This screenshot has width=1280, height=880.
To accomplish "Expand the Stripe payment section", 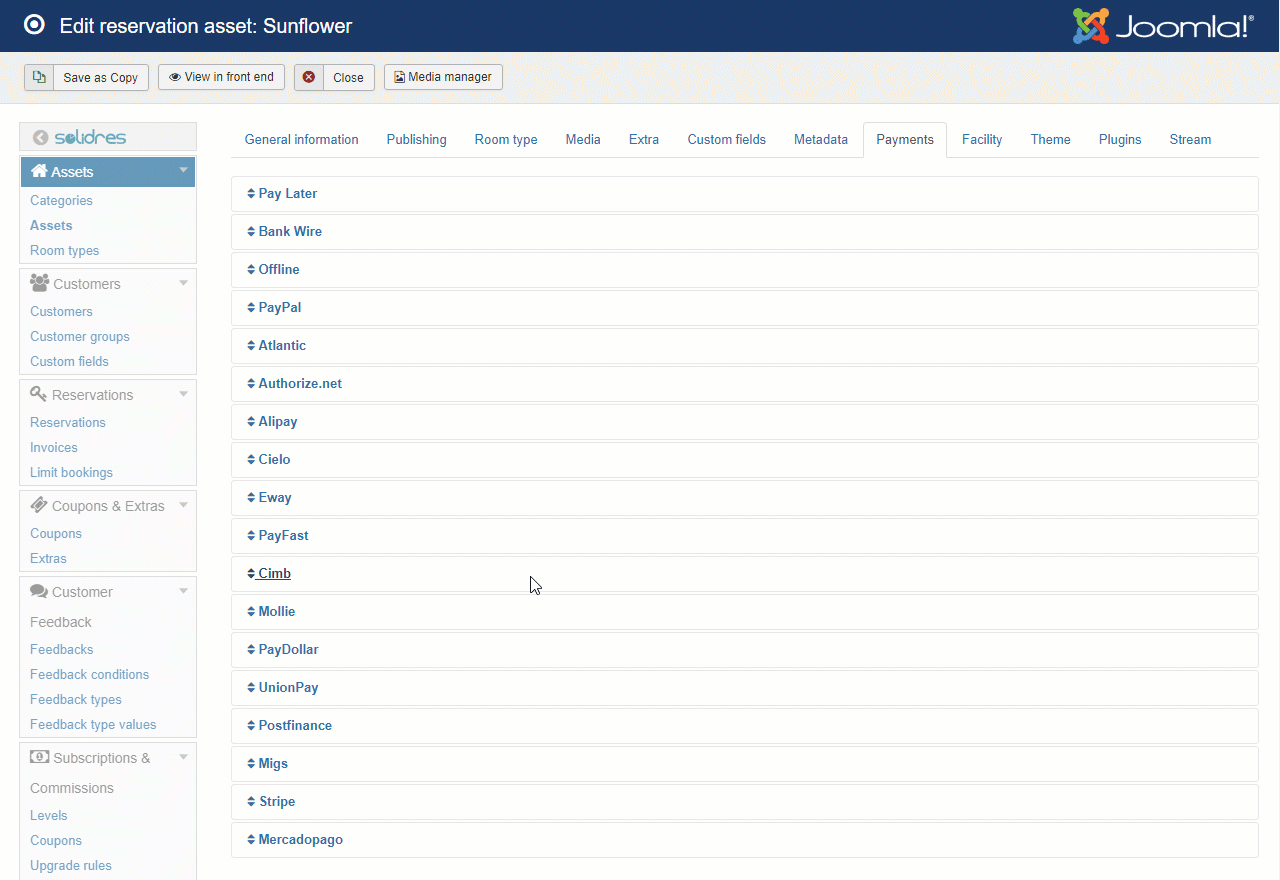I will click(x=276, y=801).
